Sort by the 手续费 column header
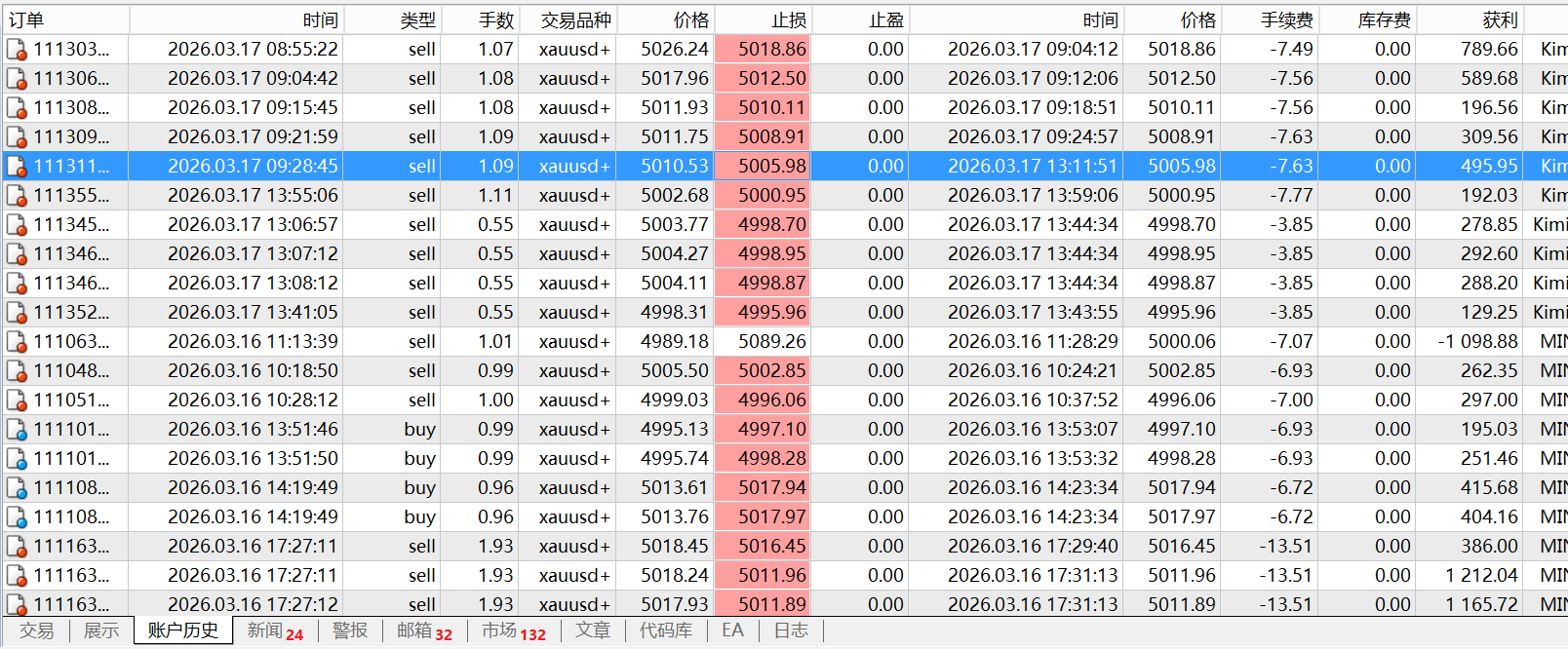 click(x=1270, y=19)
